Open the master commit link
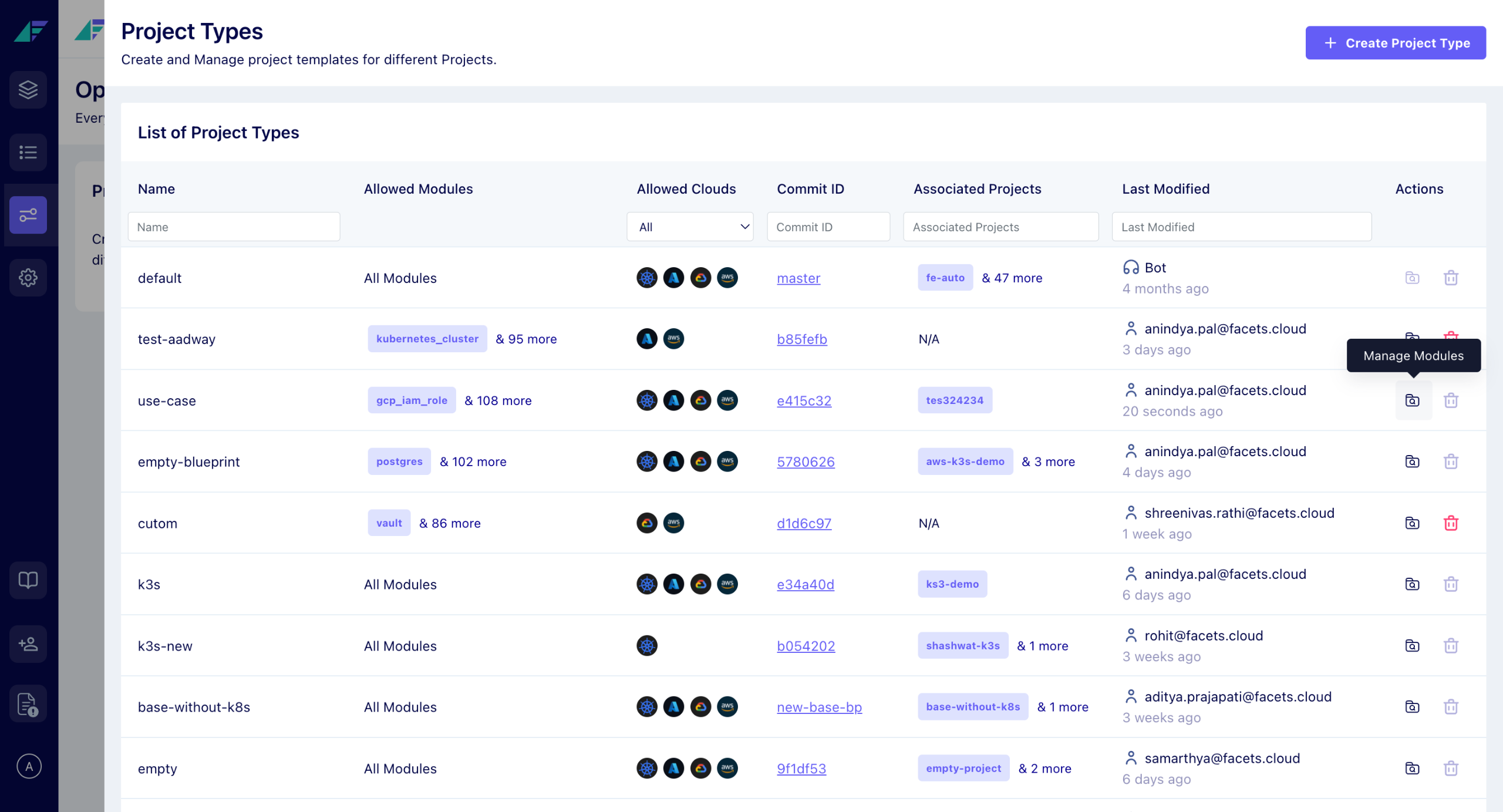This screenshot has width=1503, height=812. pyautogui.click(x=798, y=278)
